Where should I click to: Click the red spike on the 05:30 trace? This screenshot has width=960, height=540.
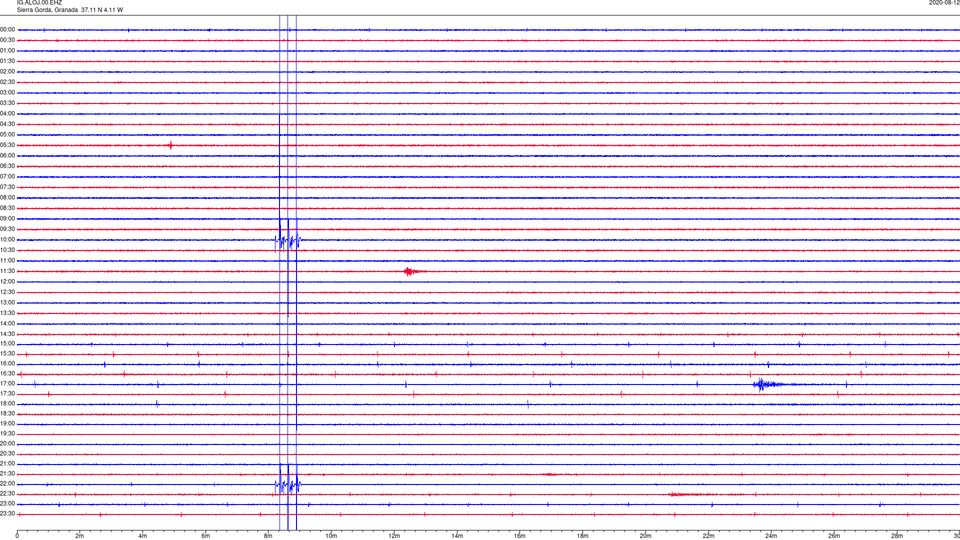pyautogui.click(x=171, y=145)
